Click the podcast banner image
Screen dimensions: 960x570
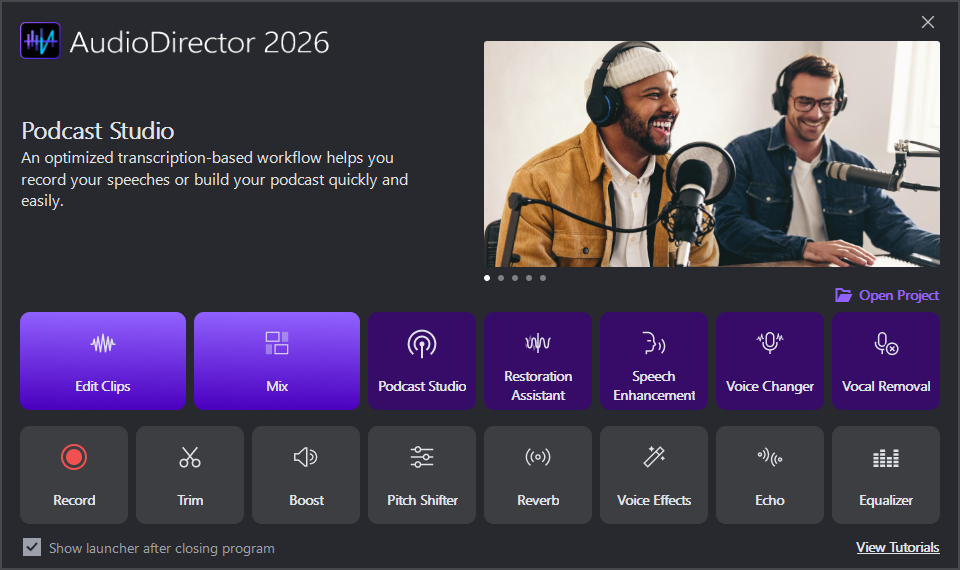(x=711, y=154)
